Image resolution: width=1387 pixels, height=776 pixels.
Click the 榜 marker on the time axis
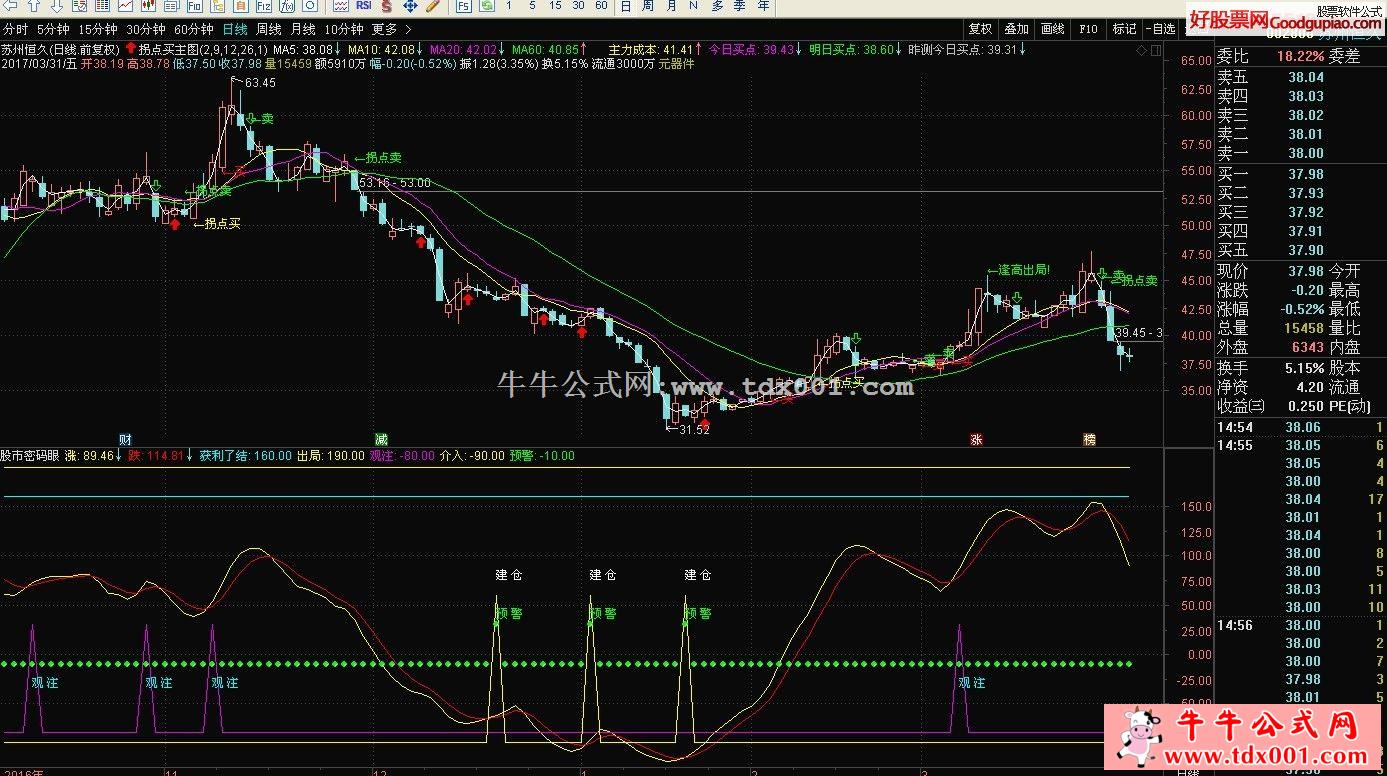pyautogui.click(x=1089, y=439)
